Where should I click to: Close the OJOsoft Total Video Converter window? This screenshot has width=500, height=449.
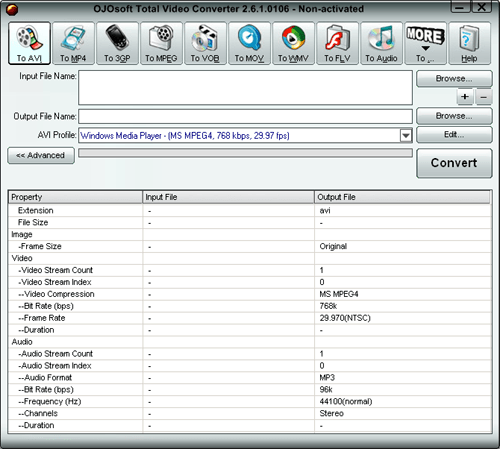[482, 7]
